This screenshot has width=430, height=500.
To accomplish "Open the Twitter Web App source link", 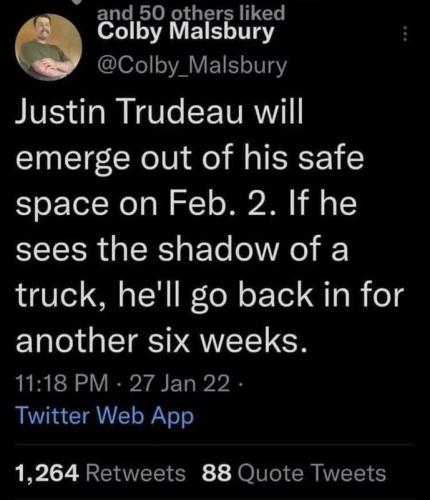I will 105,416.
